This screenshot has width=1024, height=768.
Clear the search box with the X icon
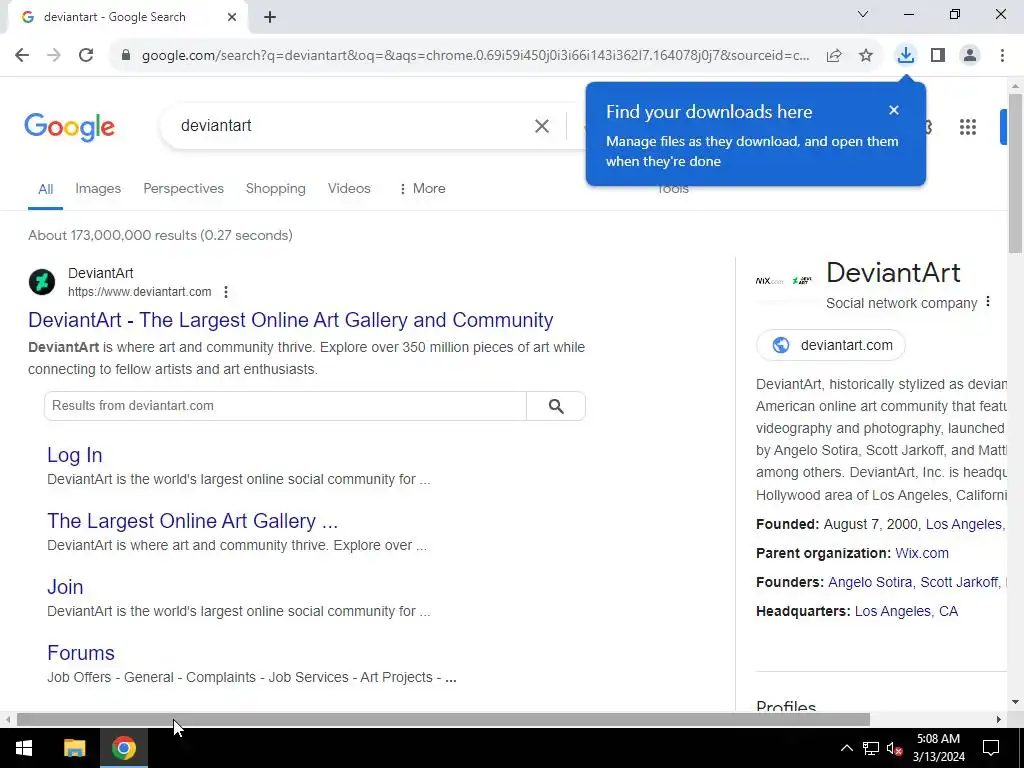[x=542, y=126]
